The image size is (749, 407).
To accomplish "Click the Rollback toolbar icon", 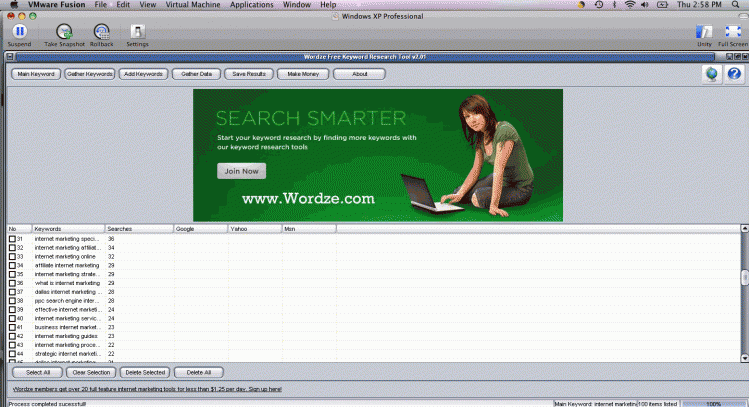I will (101, 32).
